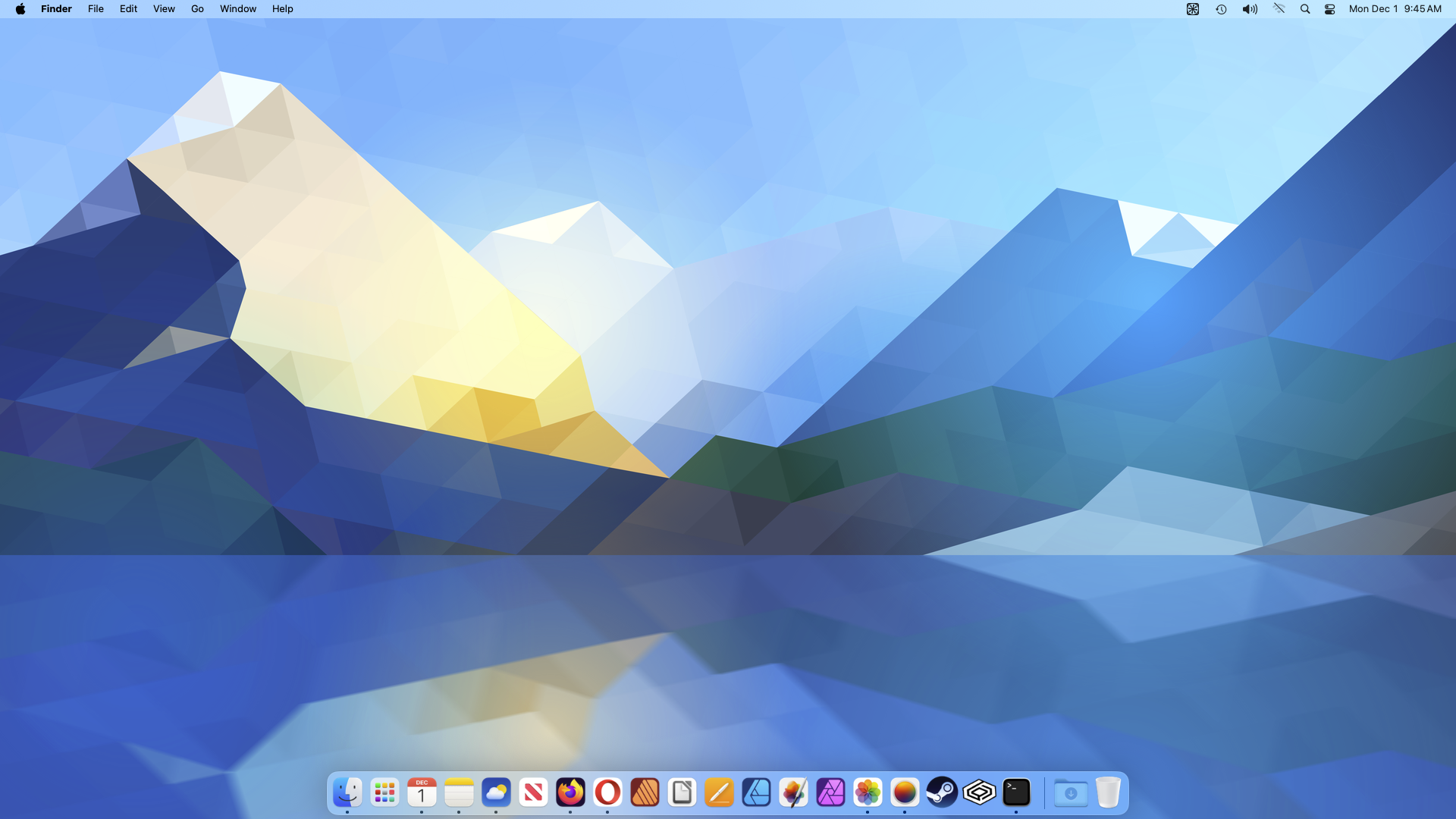1456x819 pixels.
Task: Launch Pixelmator Pro from the Dock
Action: (x=793, y=793)
